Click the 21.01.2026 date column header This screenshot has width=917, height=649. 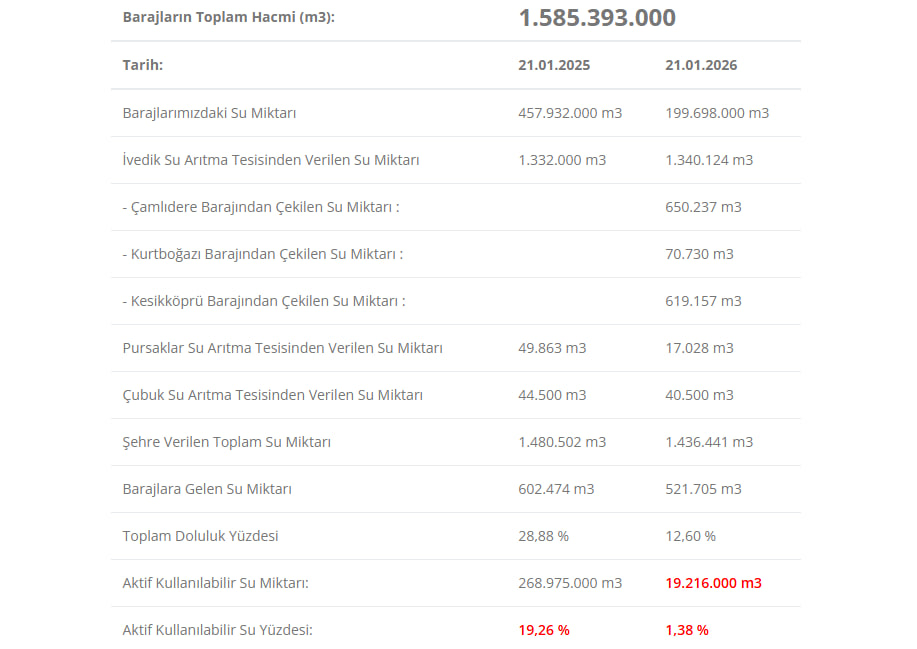(701, 65)
